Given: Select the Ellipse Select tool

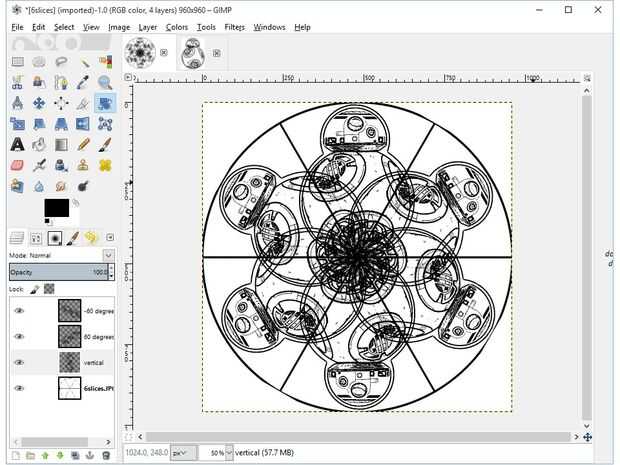Looking at the screenshot, I should (39, 62).
